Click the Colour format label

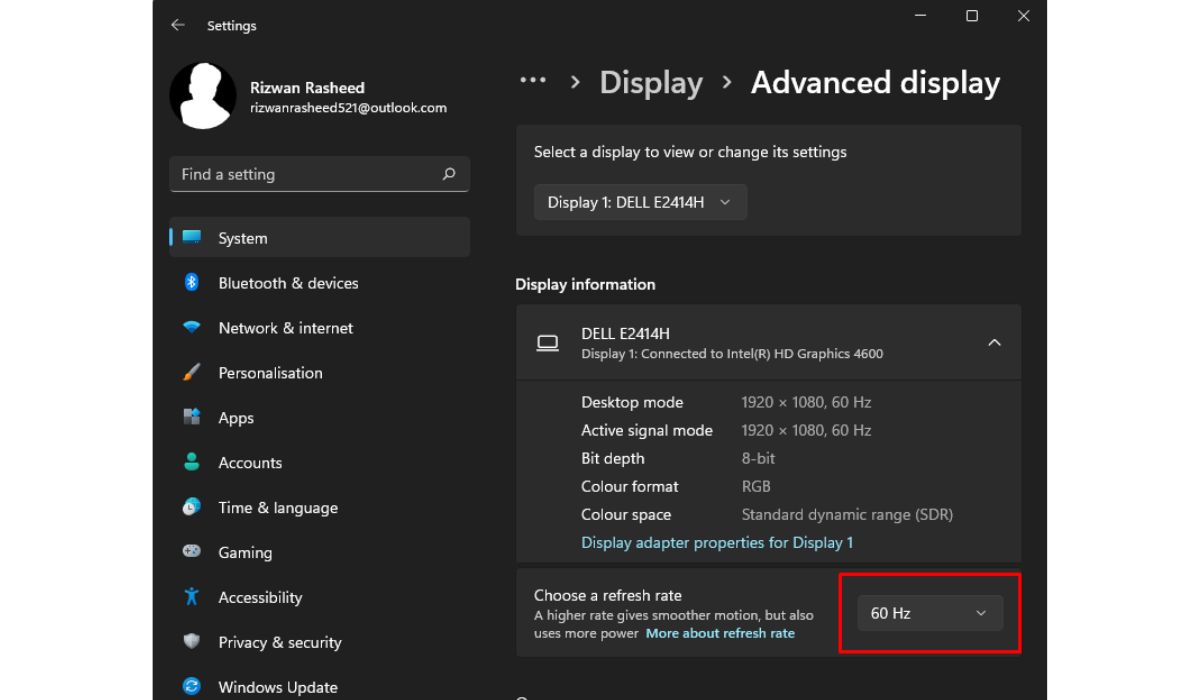pyautogui.click(x=630, y=486)
